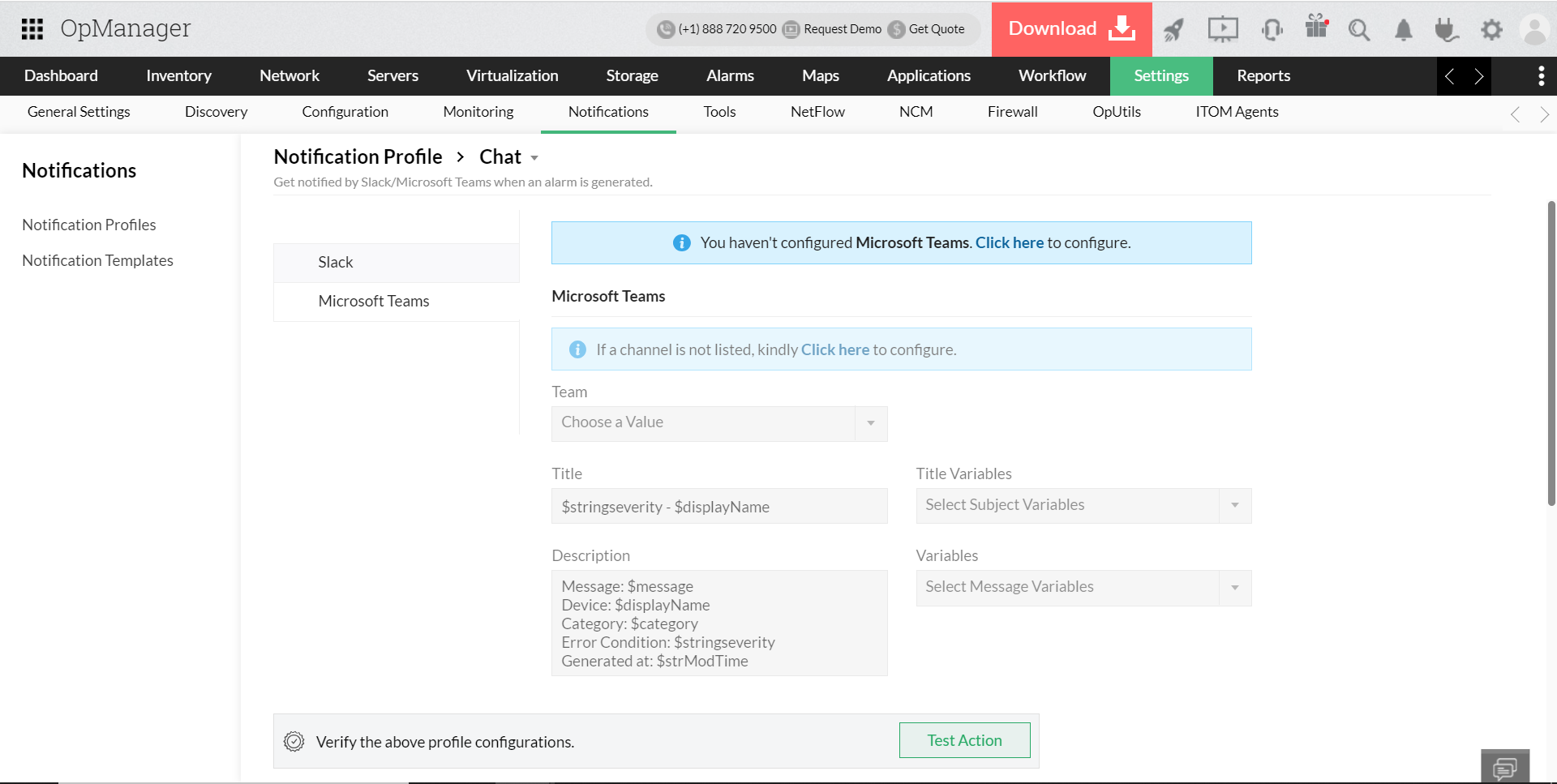Go to the Alarms tab
Image resolution: width=1557 pixels, height=784 pixels.
click(x=730, y=76)
